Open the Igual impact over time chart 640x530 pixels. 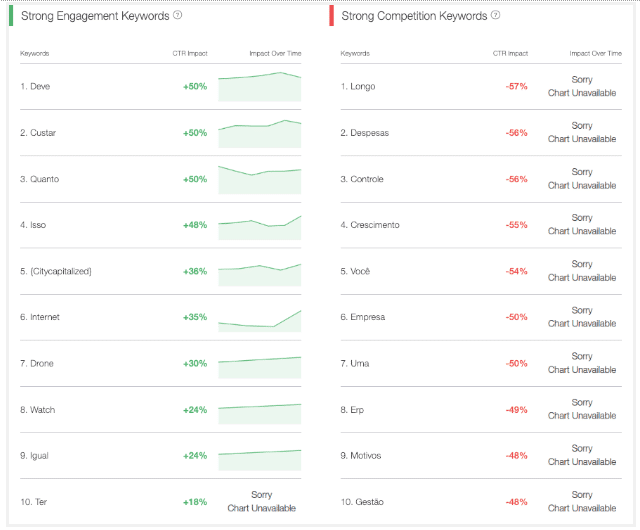pyautogui.click(x=260, y=460)
